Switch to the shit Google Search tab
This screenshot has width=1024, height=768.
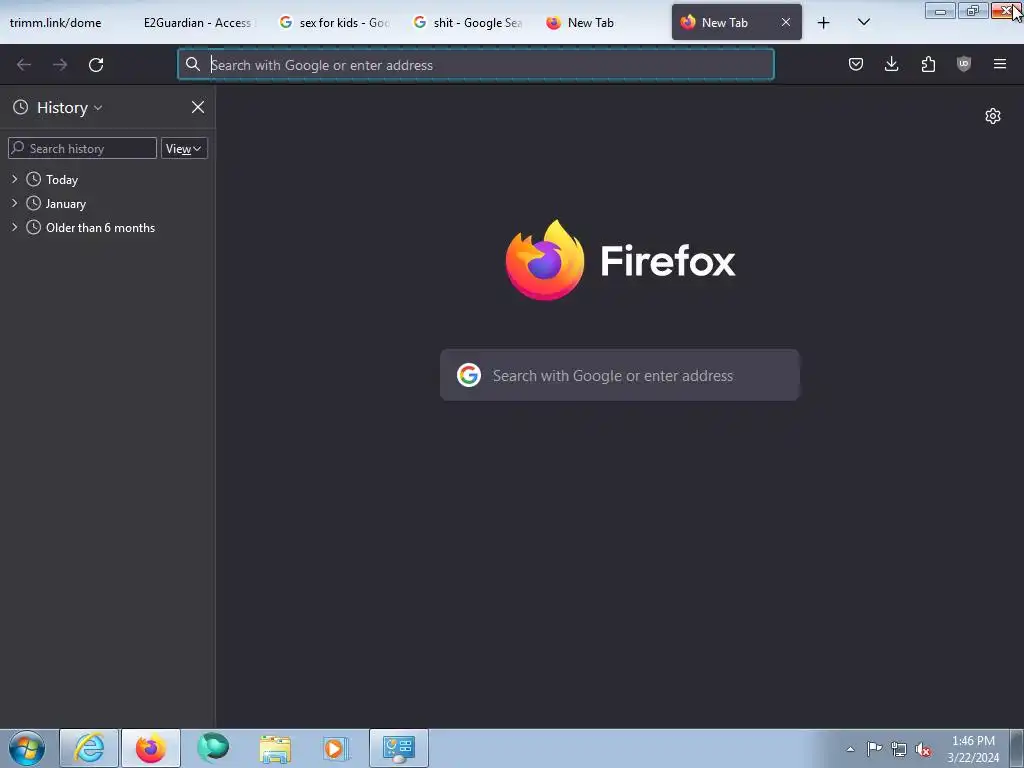468,23
